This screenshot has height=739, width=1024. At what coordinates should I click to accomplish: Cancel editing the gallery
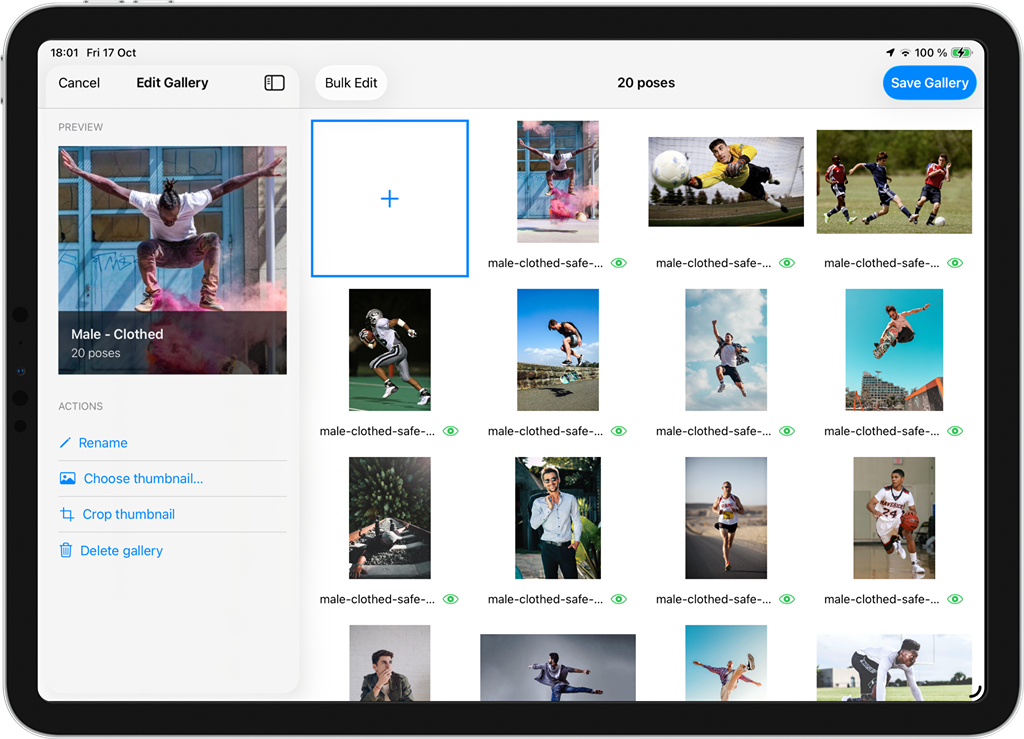[79, 83]
